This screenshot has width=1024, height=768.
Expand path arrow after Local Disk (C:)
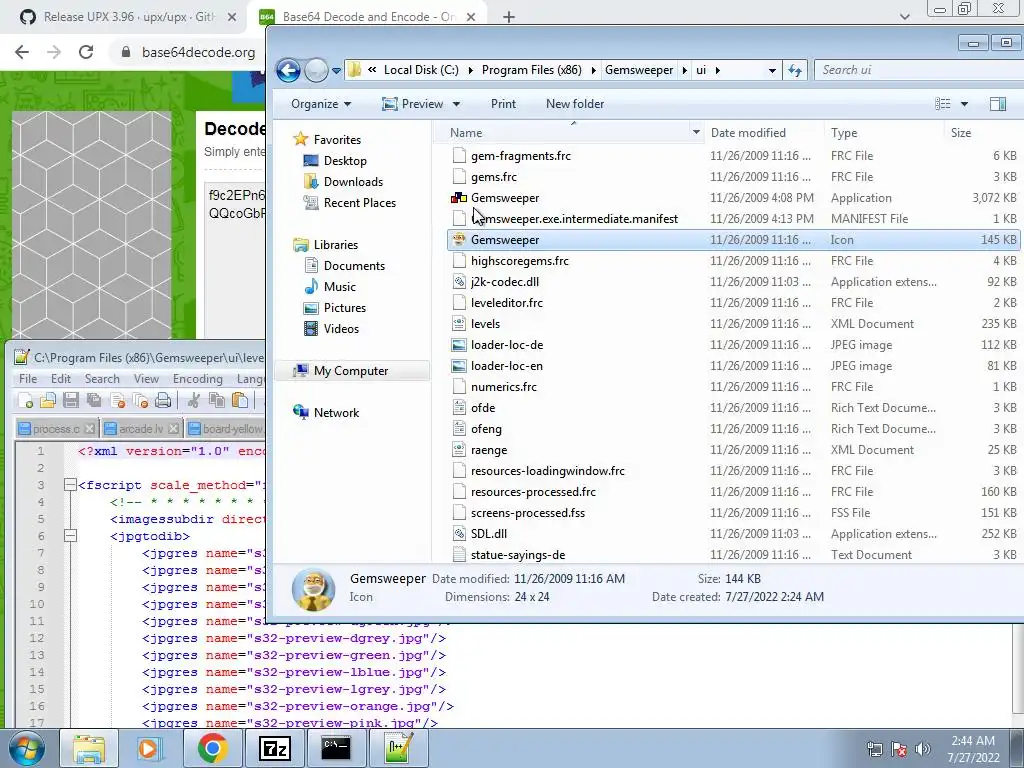click(x=470, y=70)
